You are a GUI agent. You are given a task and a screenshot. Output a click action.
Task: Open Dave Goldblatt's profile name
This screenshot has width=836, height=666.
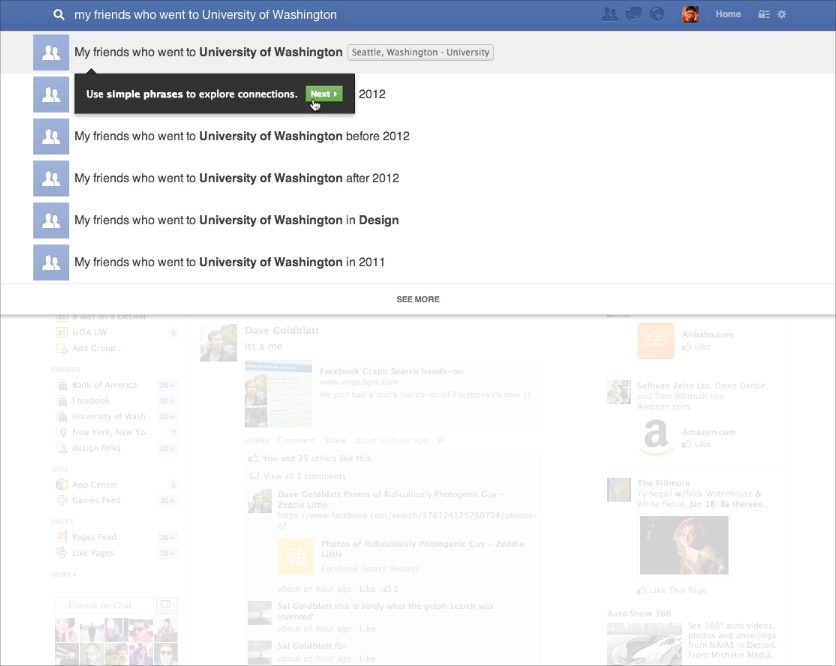282,331
